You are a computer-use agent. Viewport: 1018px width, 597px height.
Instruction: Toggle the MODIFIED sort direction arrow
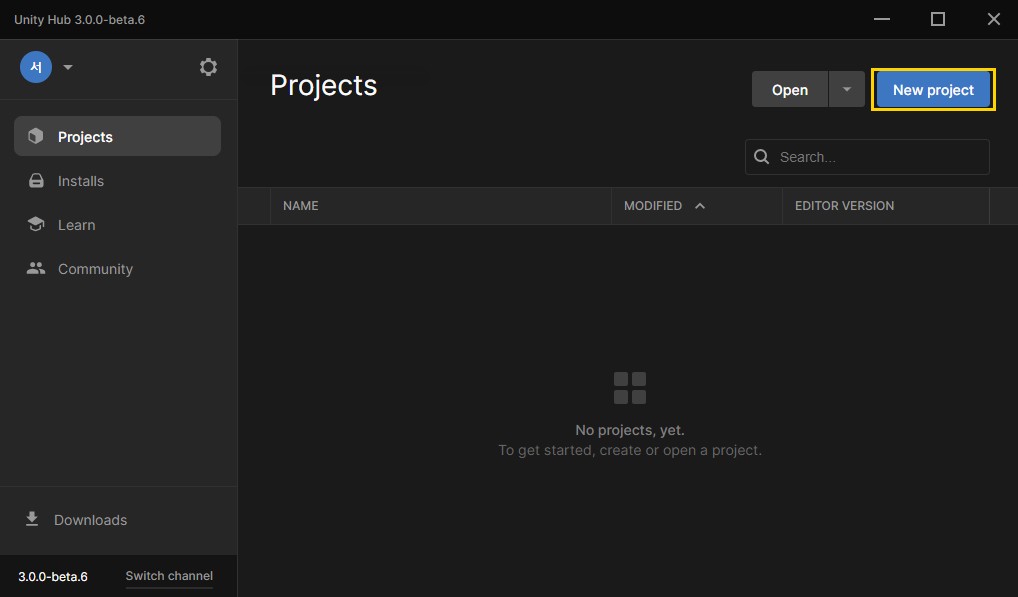[700, 206]
